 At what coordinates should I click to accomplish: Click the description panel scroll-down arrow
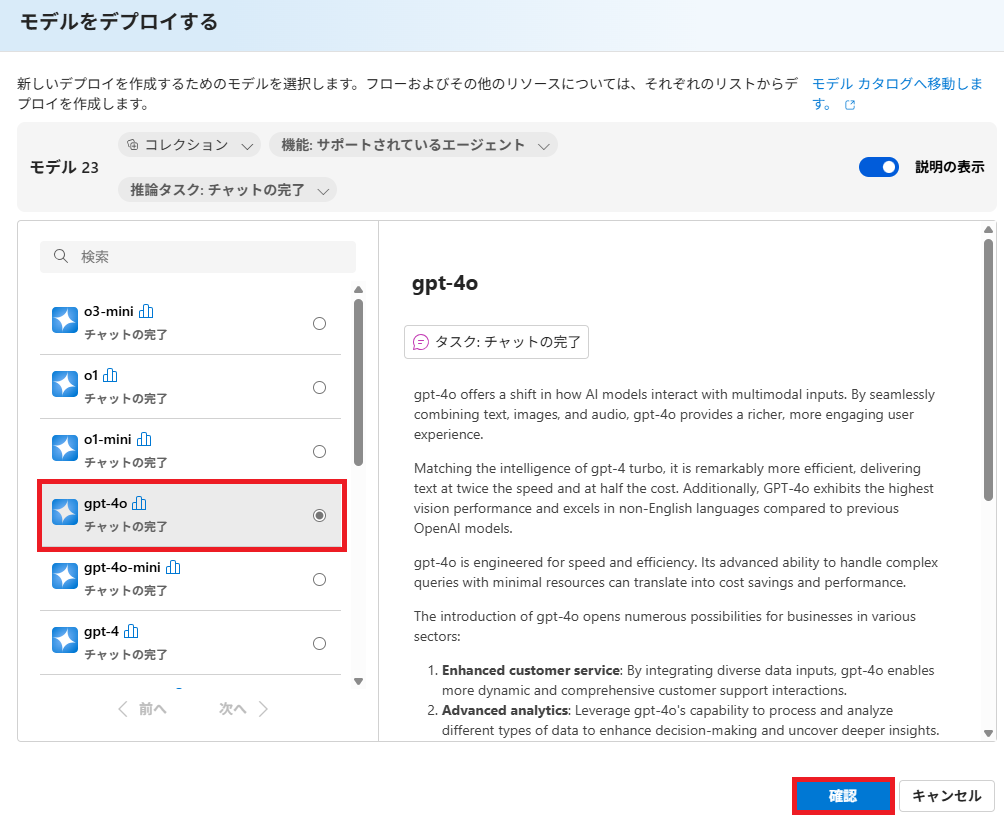coord(989,734)
